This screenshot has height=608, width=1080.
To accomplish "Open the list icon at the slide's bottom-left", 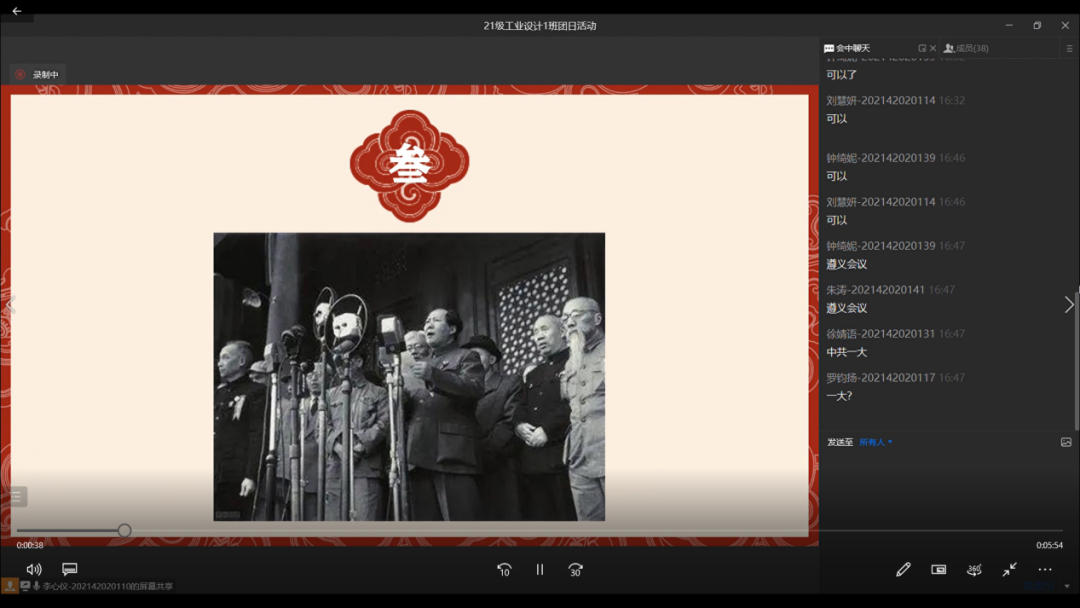I will point(17,496).
